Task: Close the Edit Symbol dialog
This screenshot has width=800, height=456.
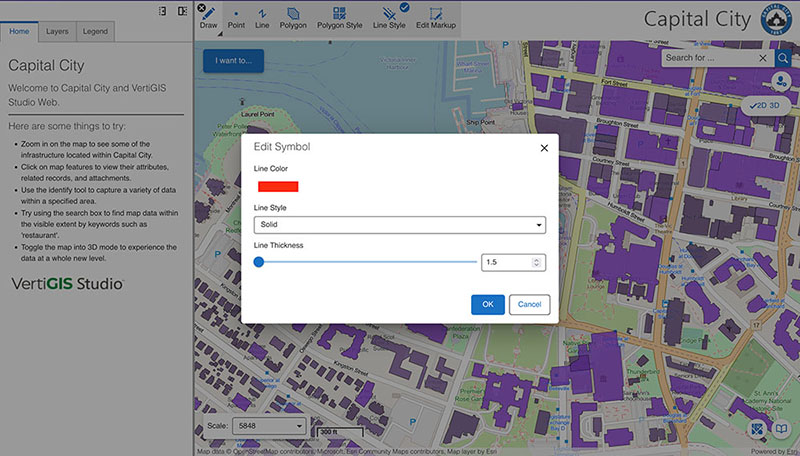Action: pyautogui.click(x=544, y=148)
